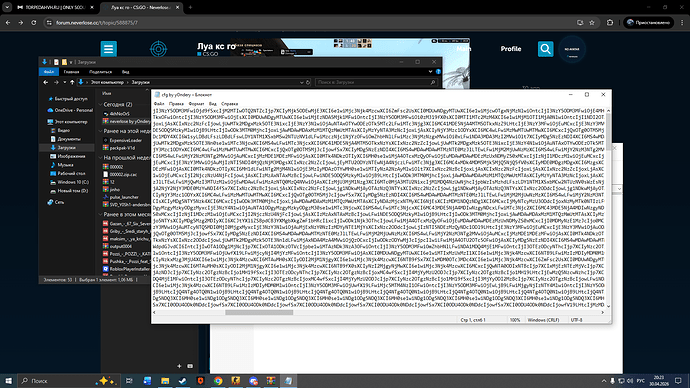Open the Правка menu in Notepad
The image size is (690, 388).
point(176,104)
